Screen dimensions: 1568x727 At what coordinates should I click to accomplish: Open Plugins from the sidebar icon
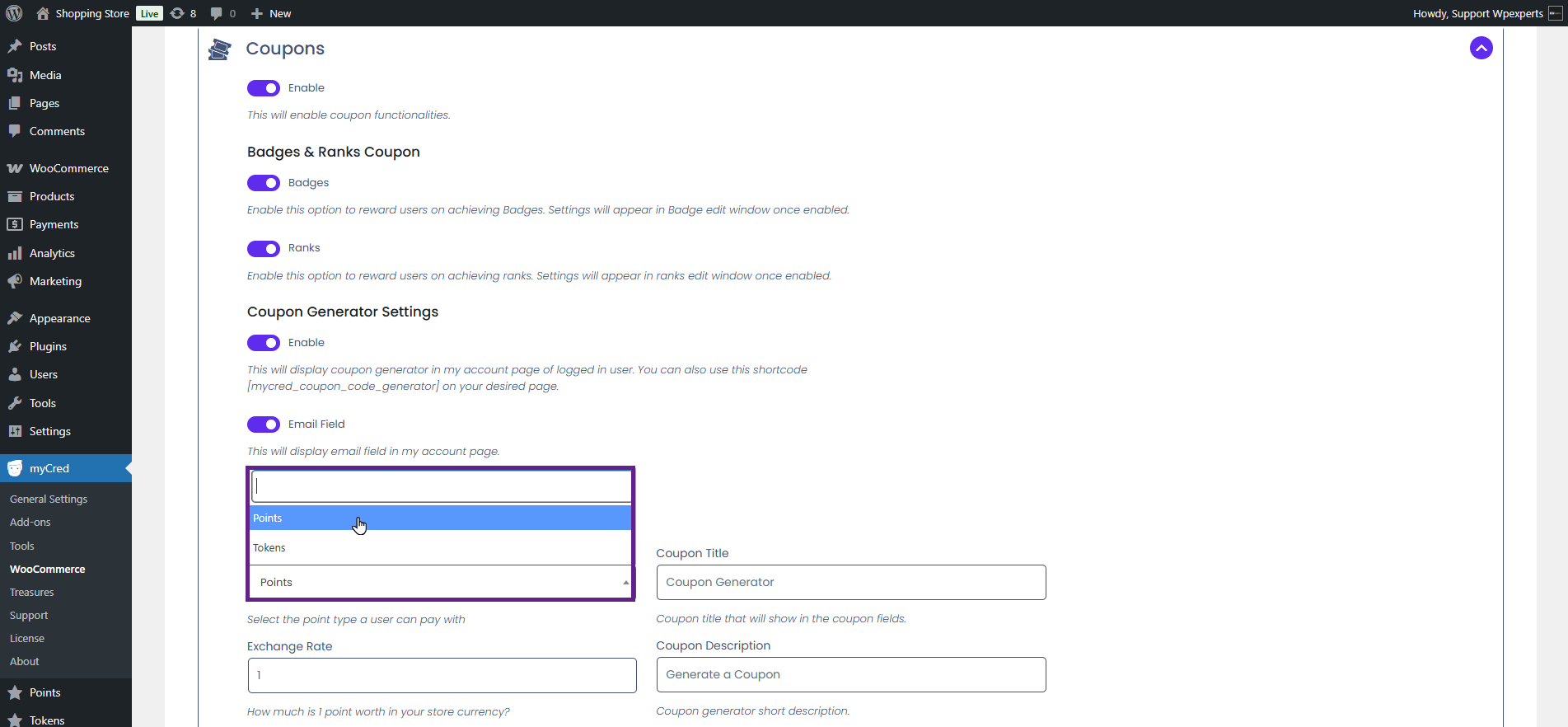tap(15, 346)
